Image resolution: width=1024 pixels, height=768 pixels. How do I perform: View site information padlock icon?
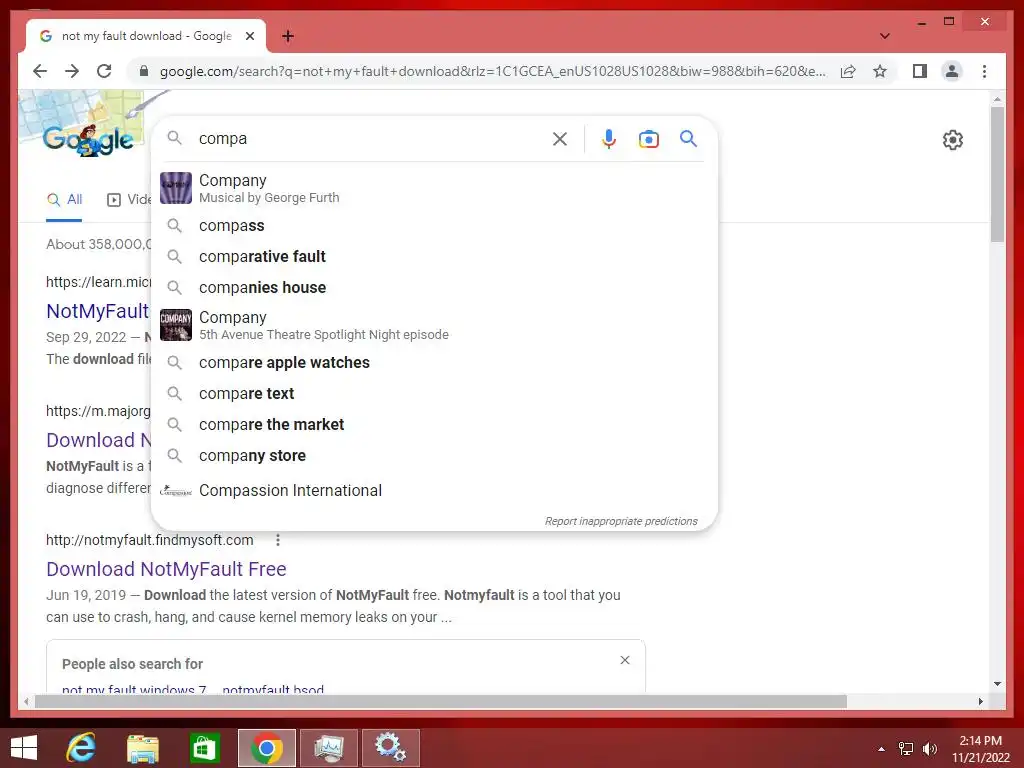[x=144, y=71]
